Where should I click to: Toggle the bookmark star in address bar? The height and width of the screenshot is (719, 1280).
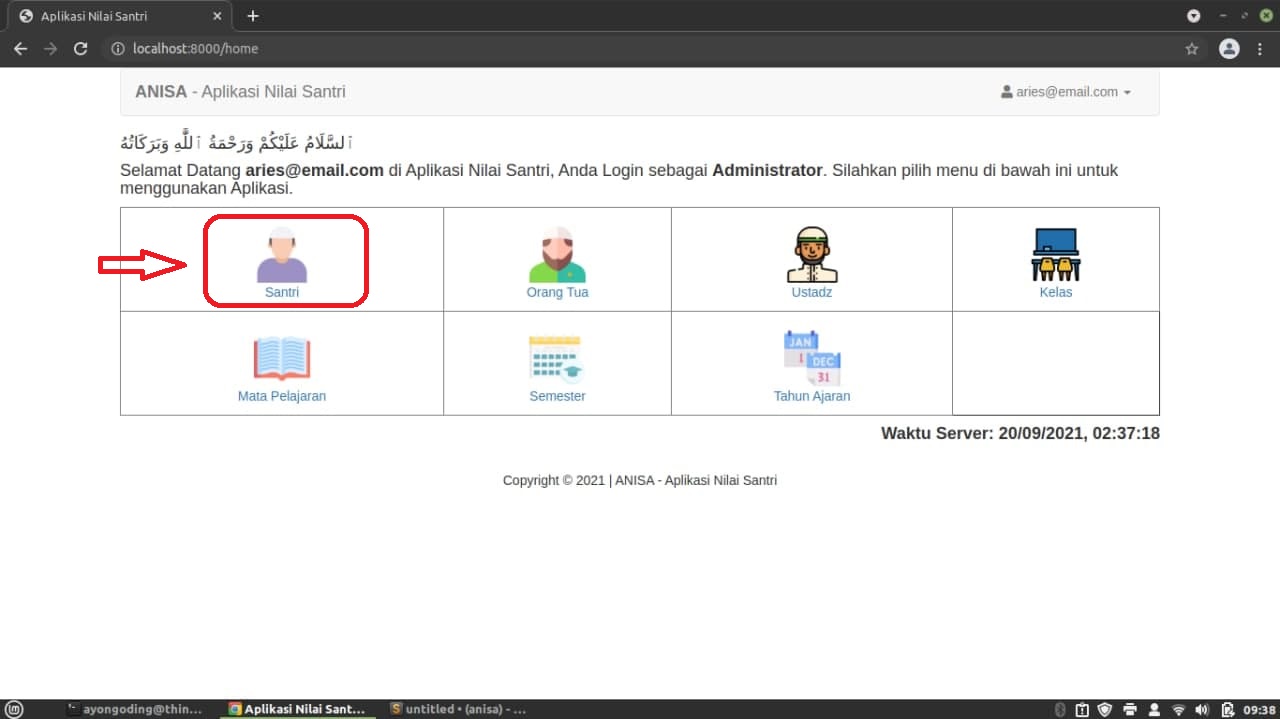[x=1191, y=48]
